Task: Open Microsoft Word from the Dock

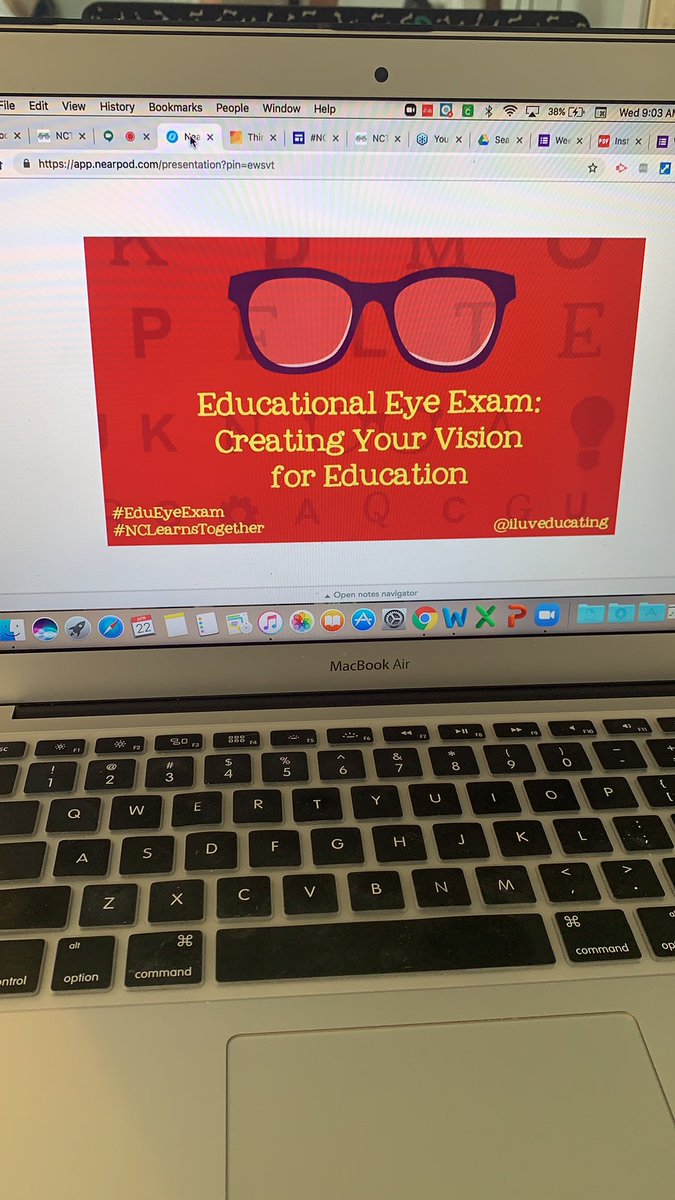Action: pos(455,618)
